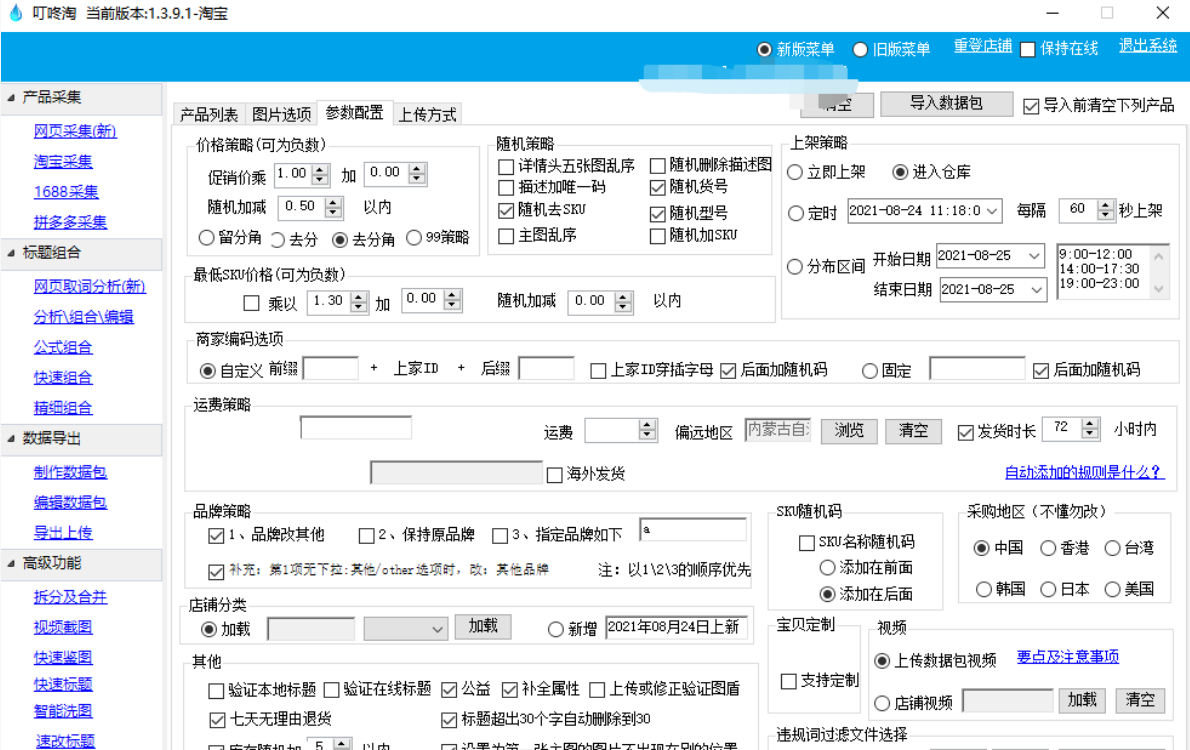Enable the 保持在线 checkbox
The height and width of the screenshot is (750, 1190).
[1027, 48]
